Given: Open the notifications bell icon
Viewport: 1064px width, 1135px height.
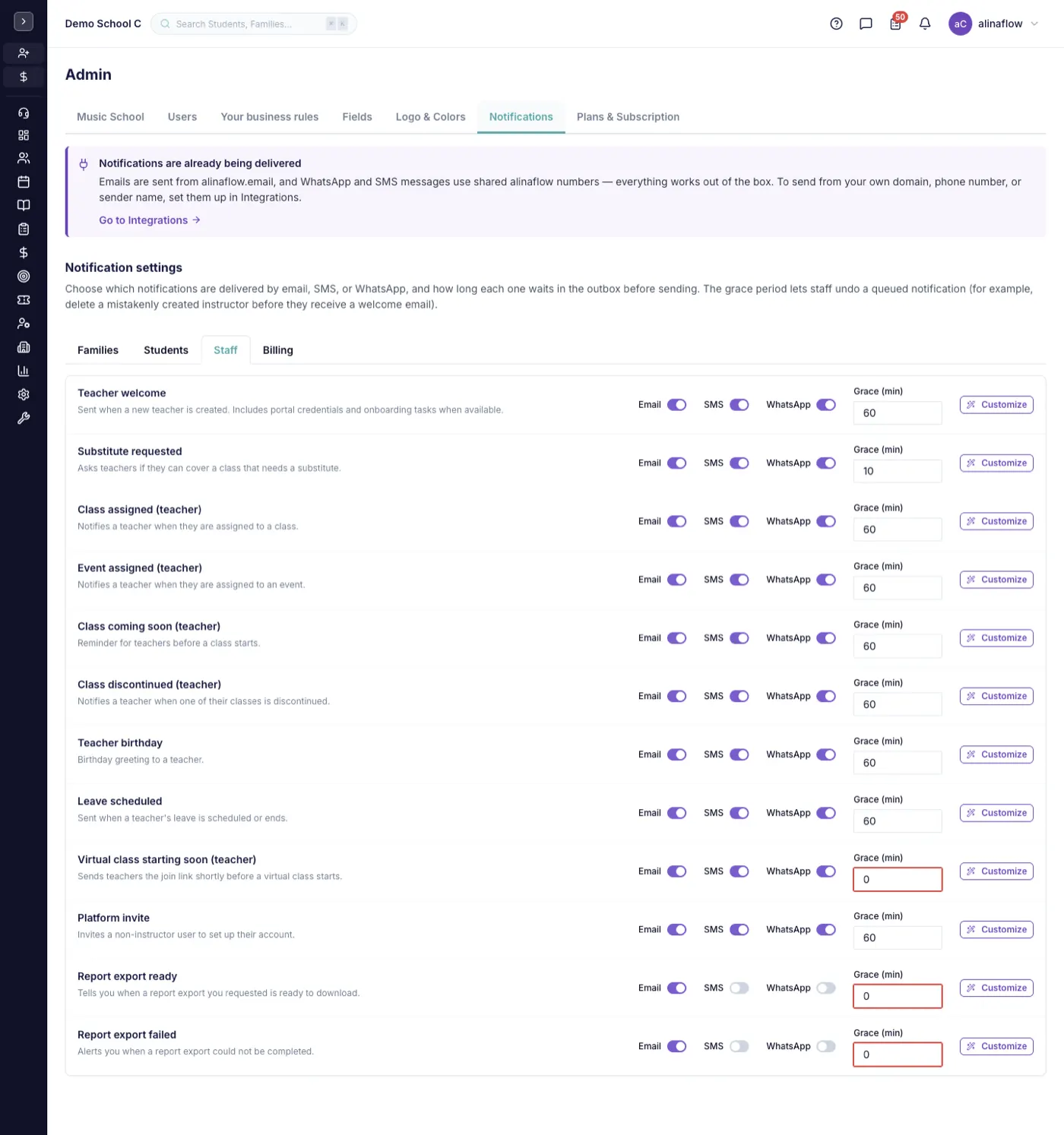Looking at the screenshot, I should (x=925, y=24).
